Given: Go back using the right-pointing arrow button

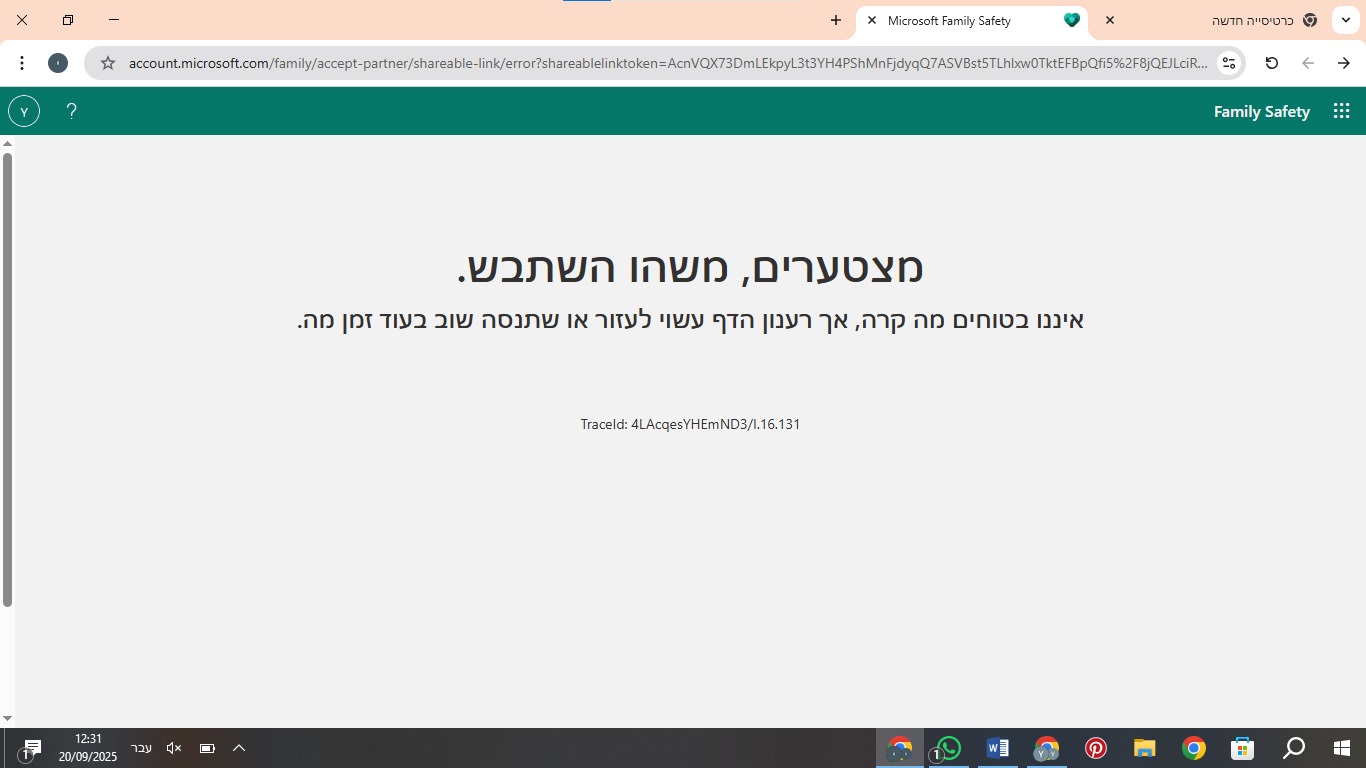Looking at the screenshot, I should click(1344, 63).
